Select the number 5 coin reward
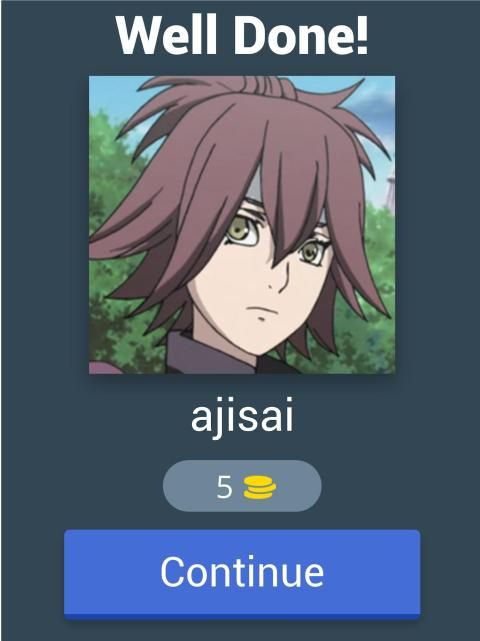 click(224, 487)
